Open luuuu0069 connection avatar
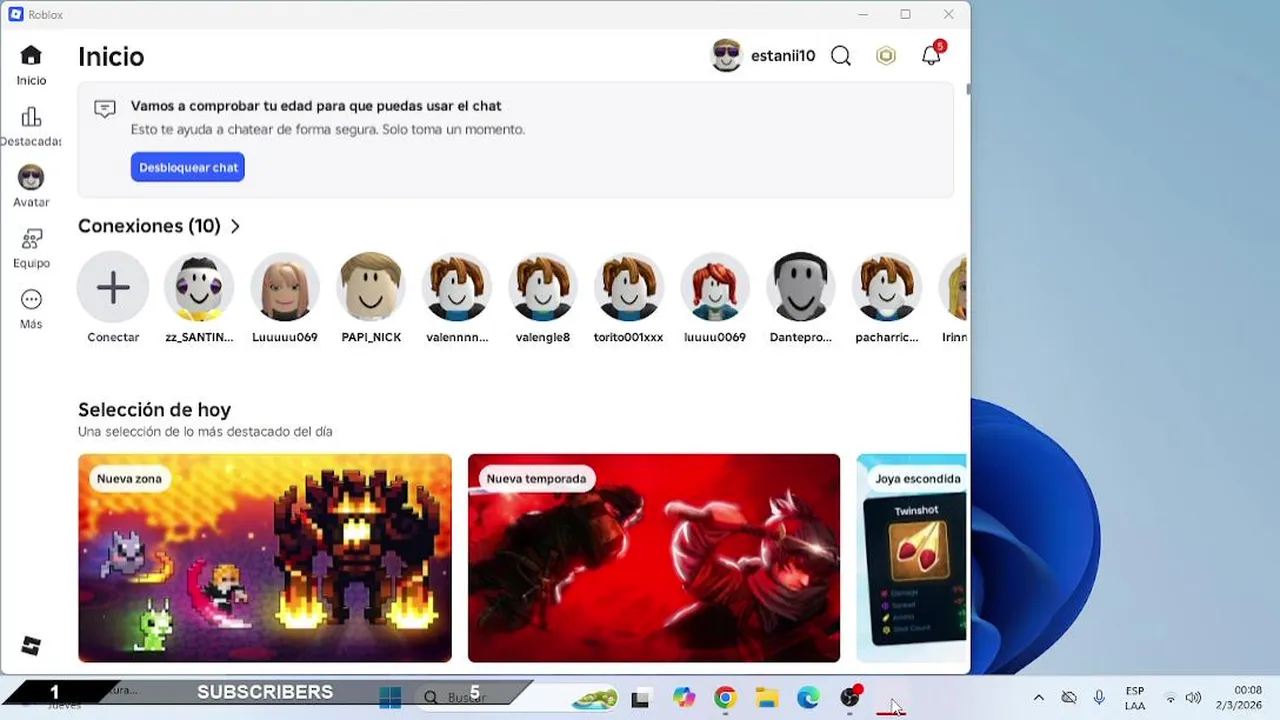This screenshot has height=720, width=1280. coord(715,288)
